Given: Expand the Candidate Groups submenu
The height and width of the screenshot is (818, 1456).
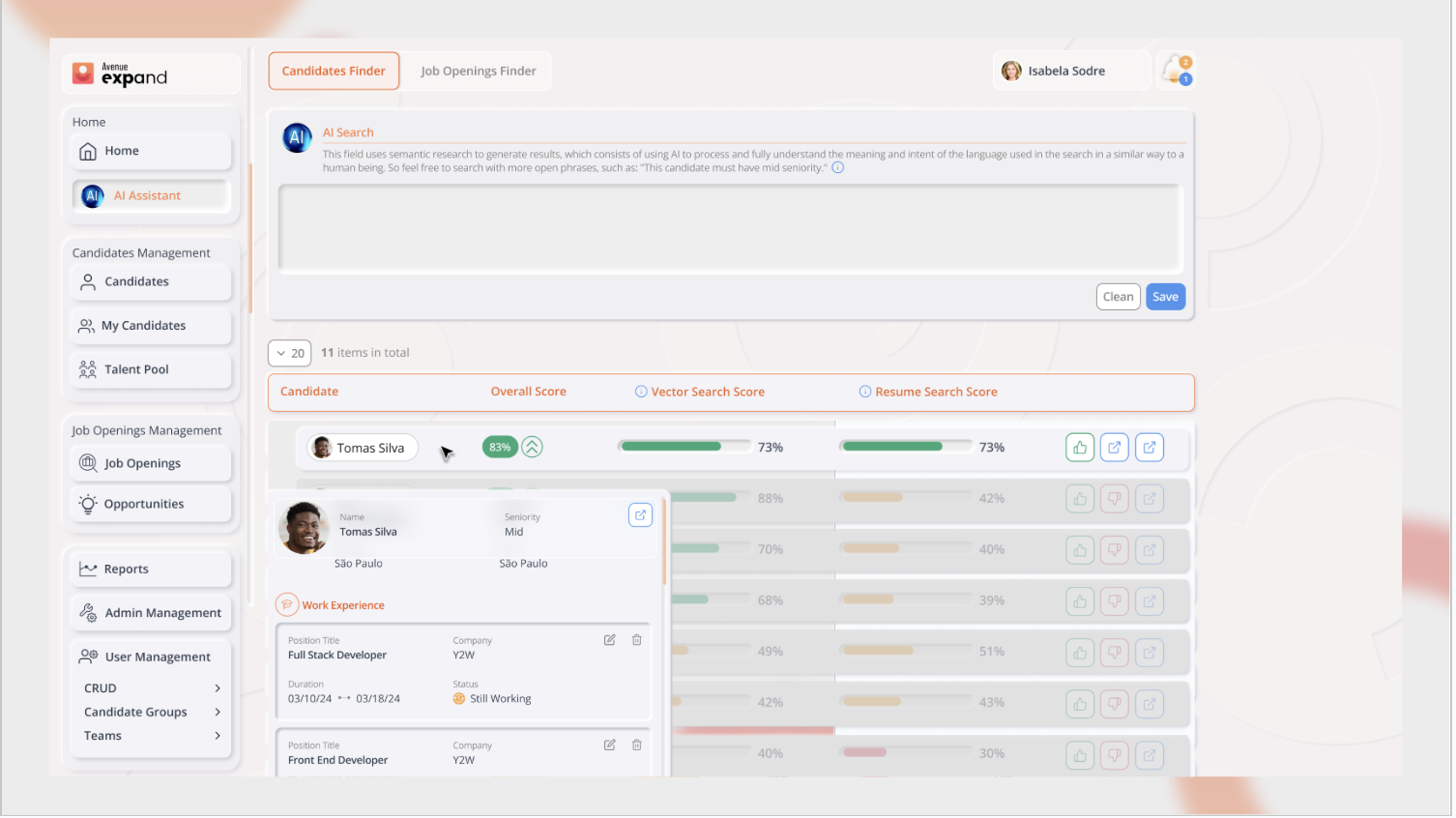Looking at the screenshot, I should 218,713.
